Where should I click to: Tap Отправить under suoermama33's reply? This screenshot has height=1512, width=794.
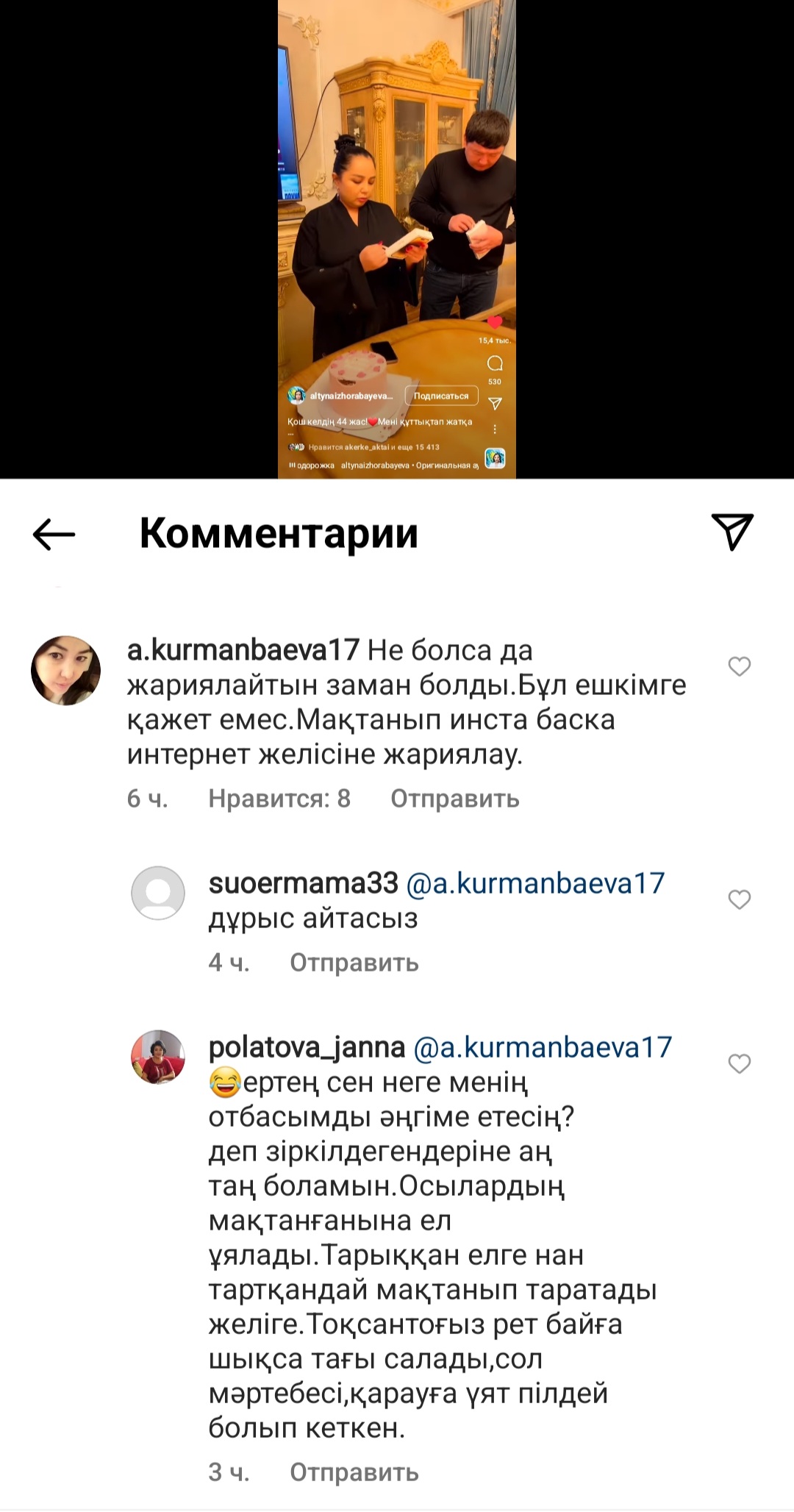354,963
